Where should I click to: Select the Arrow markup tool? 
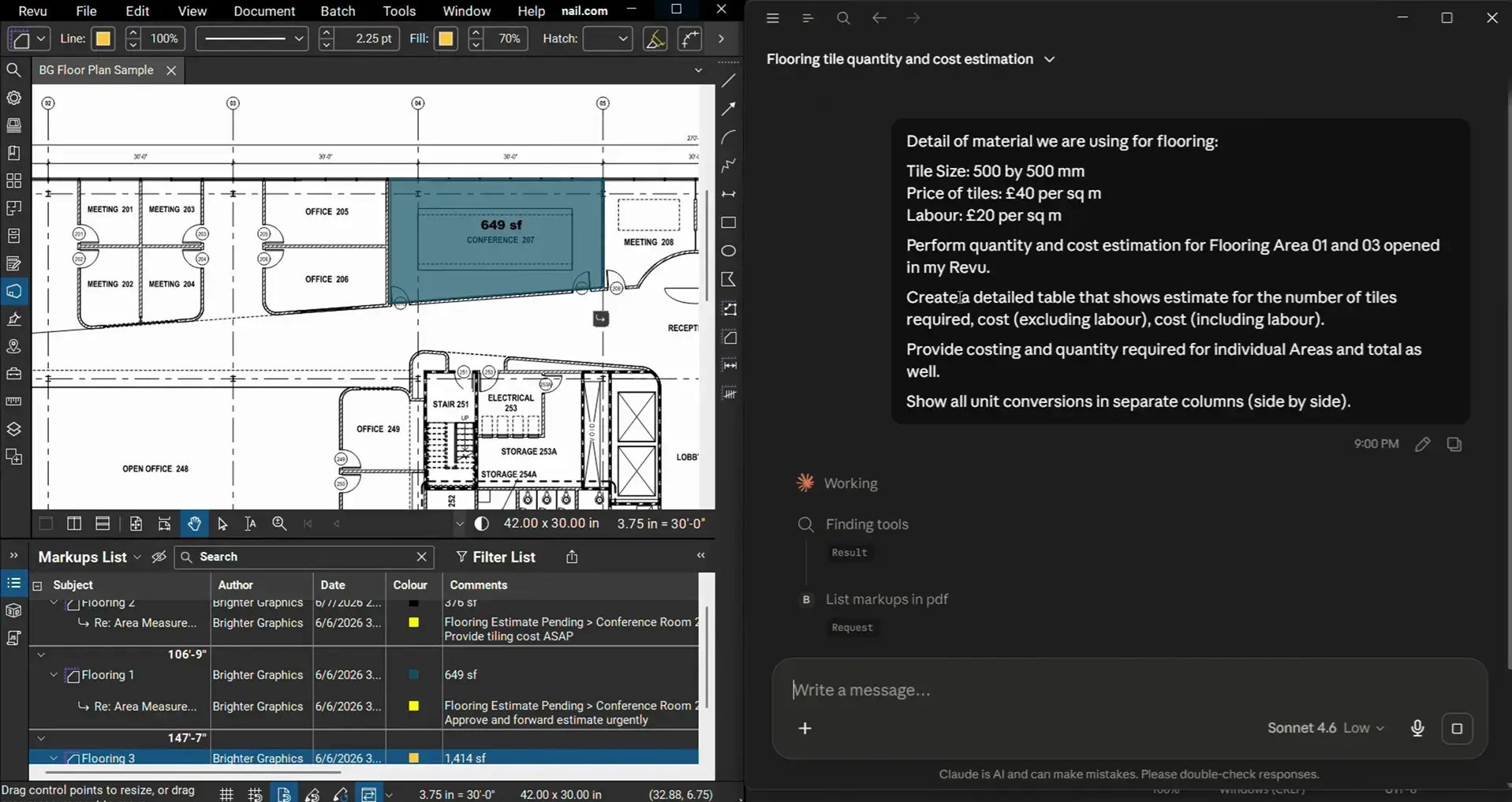(x=729, y=109)
